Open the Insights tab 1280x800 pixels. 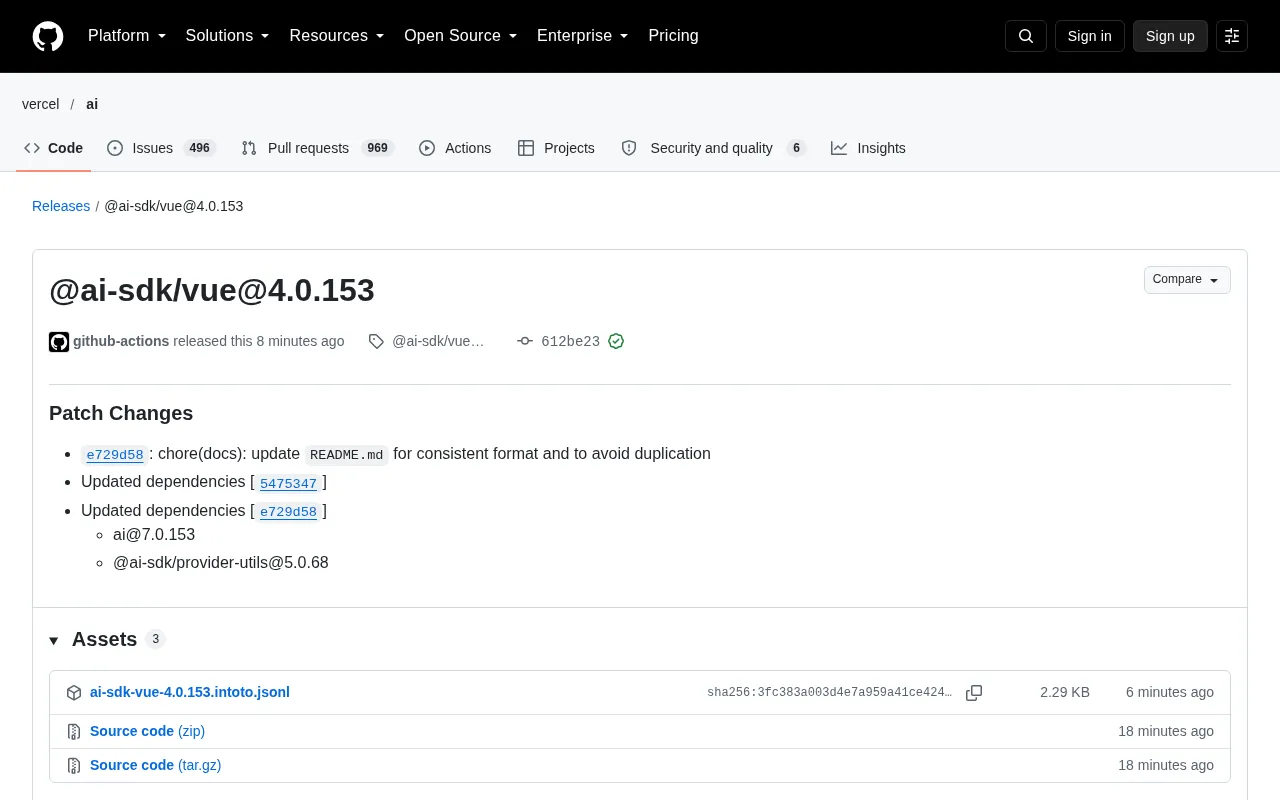(x=868, y=148)
